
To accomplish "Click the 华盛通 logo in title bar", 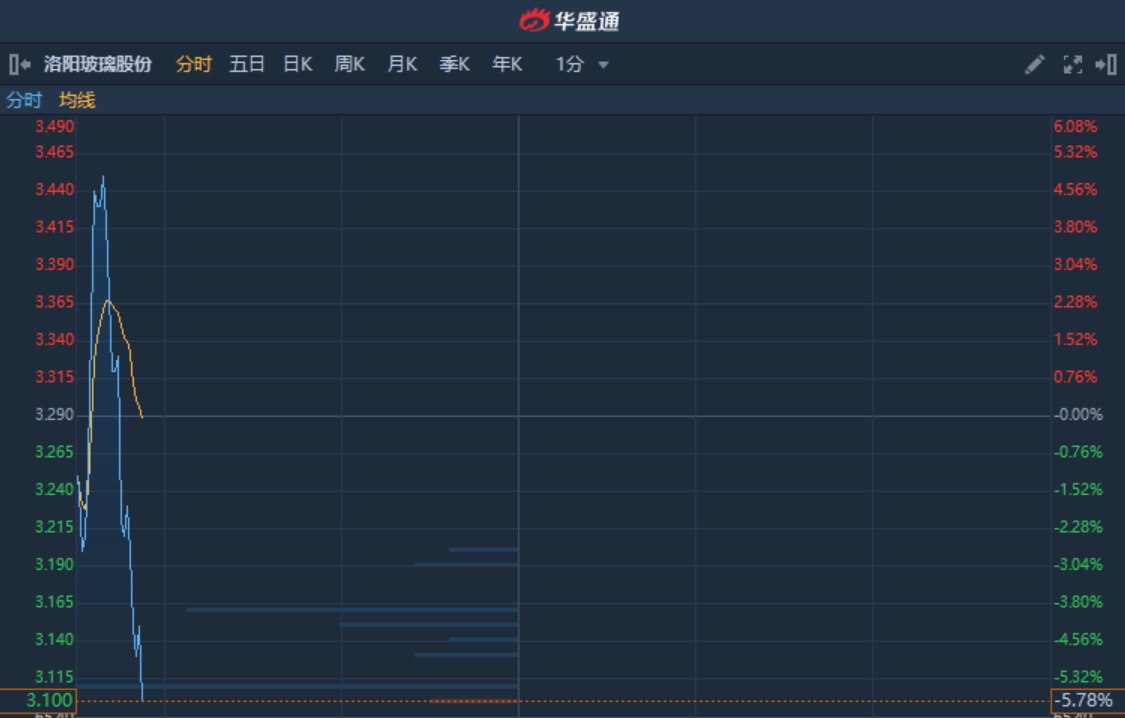I will [569, 20].
